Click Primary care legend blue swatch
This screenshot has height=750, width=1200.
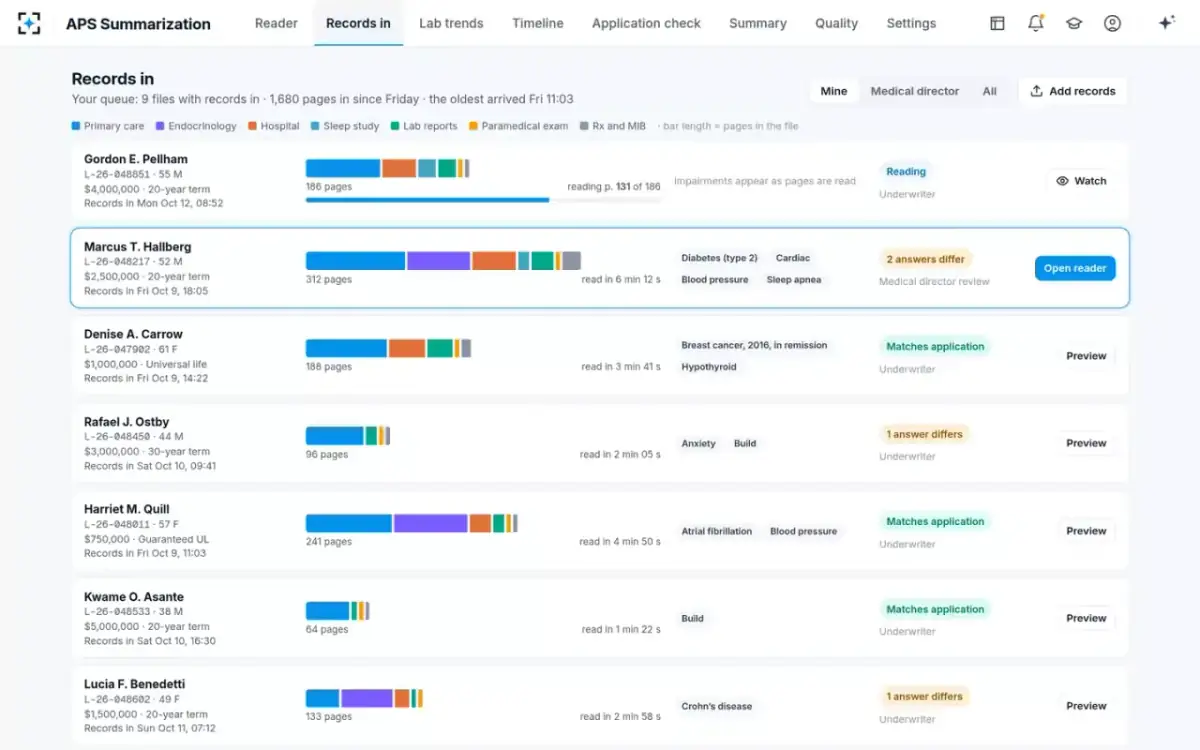coord(76,126)
